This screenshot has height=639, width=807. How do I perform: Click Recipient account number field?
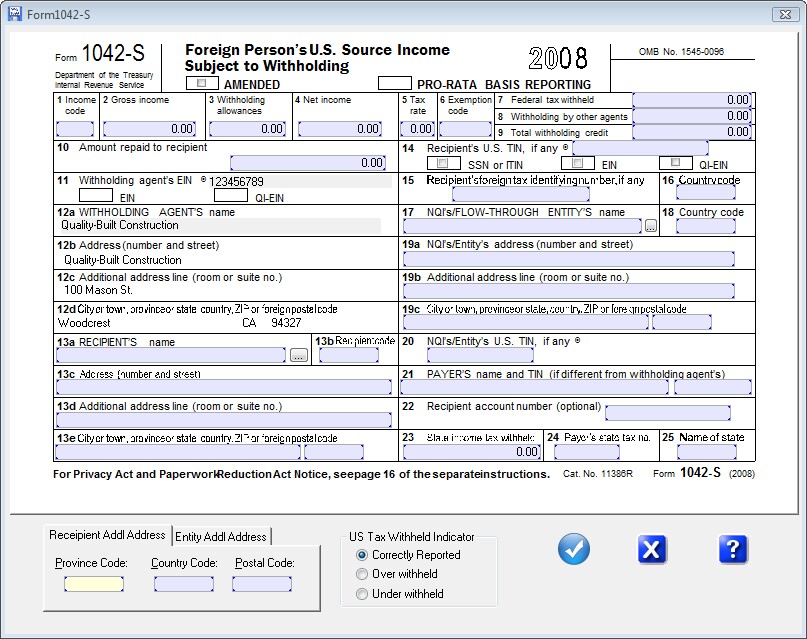point(668,413)
